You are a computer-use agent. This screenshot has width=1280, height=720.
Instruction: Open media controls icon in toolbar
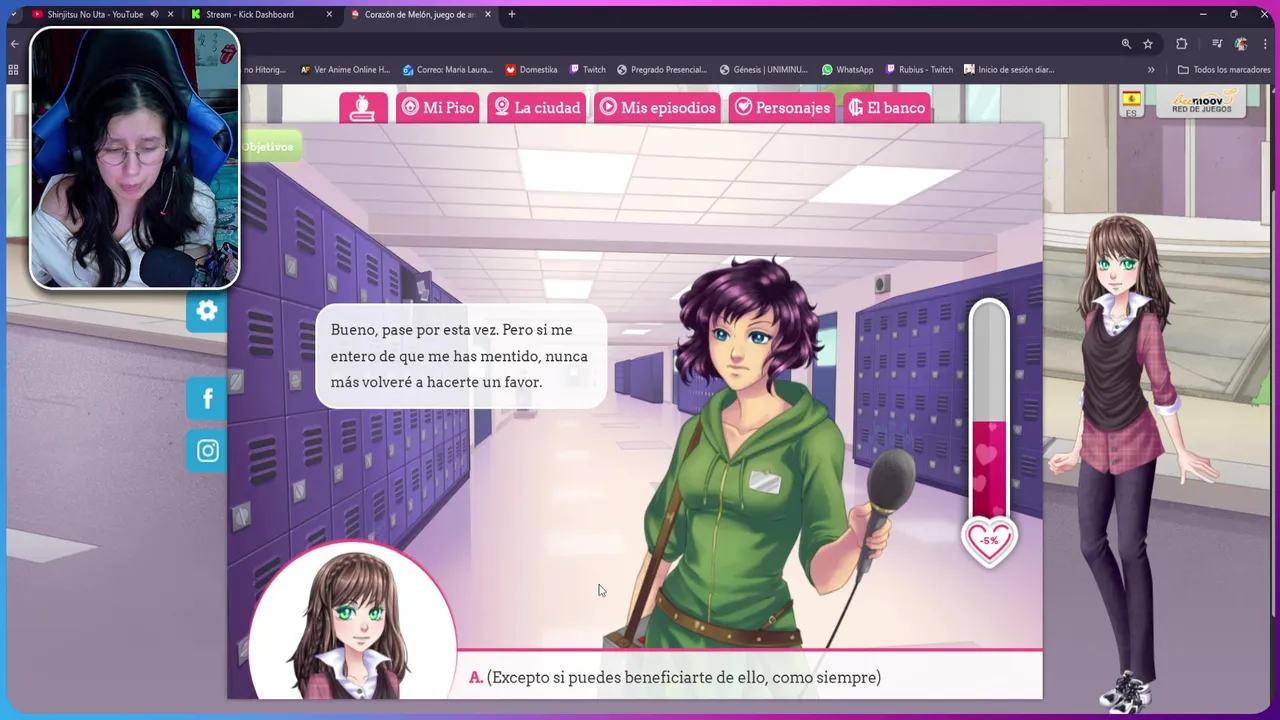pos(1217,44)
